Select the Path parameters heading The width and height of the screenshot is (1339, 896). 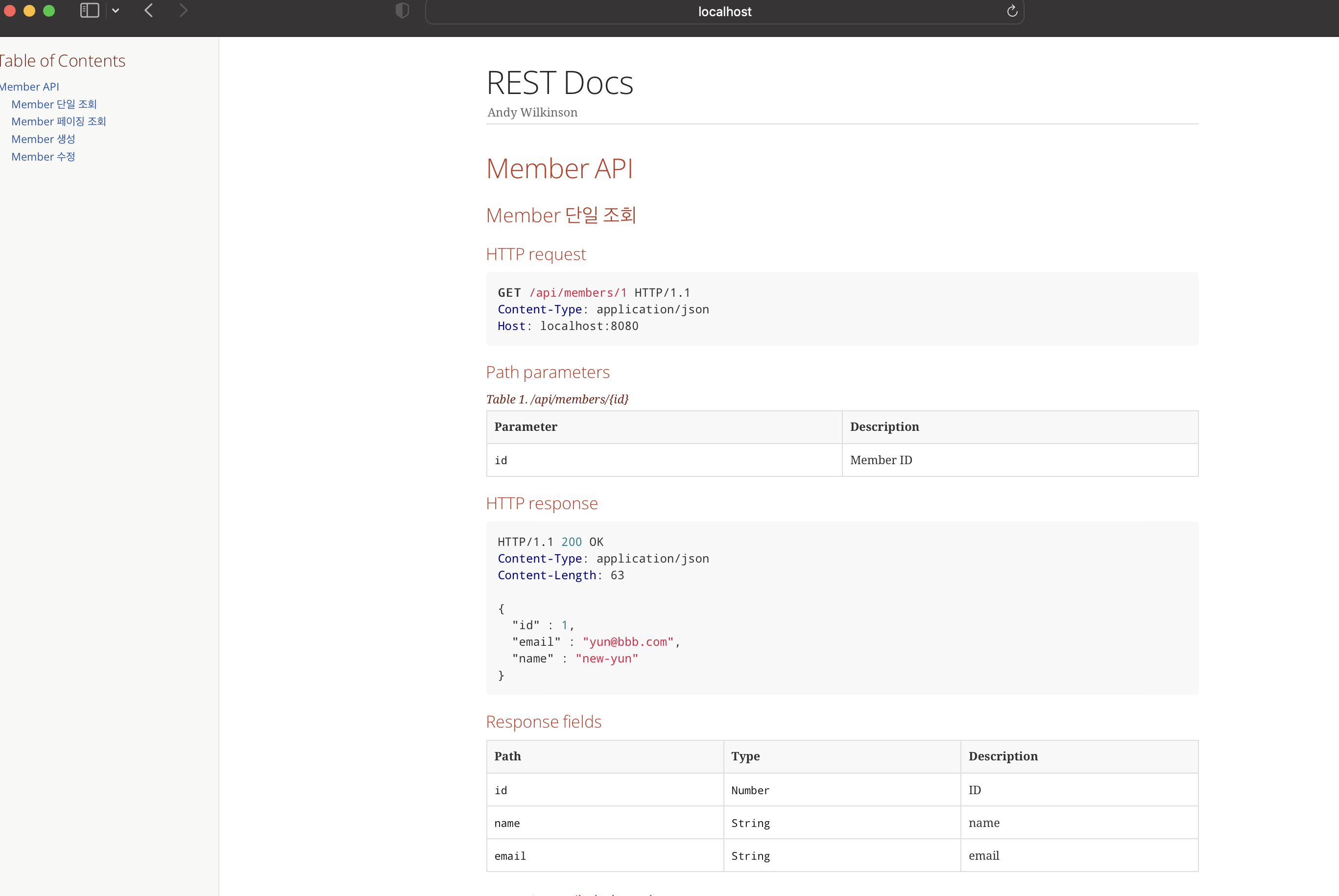(x=548, y=372)
